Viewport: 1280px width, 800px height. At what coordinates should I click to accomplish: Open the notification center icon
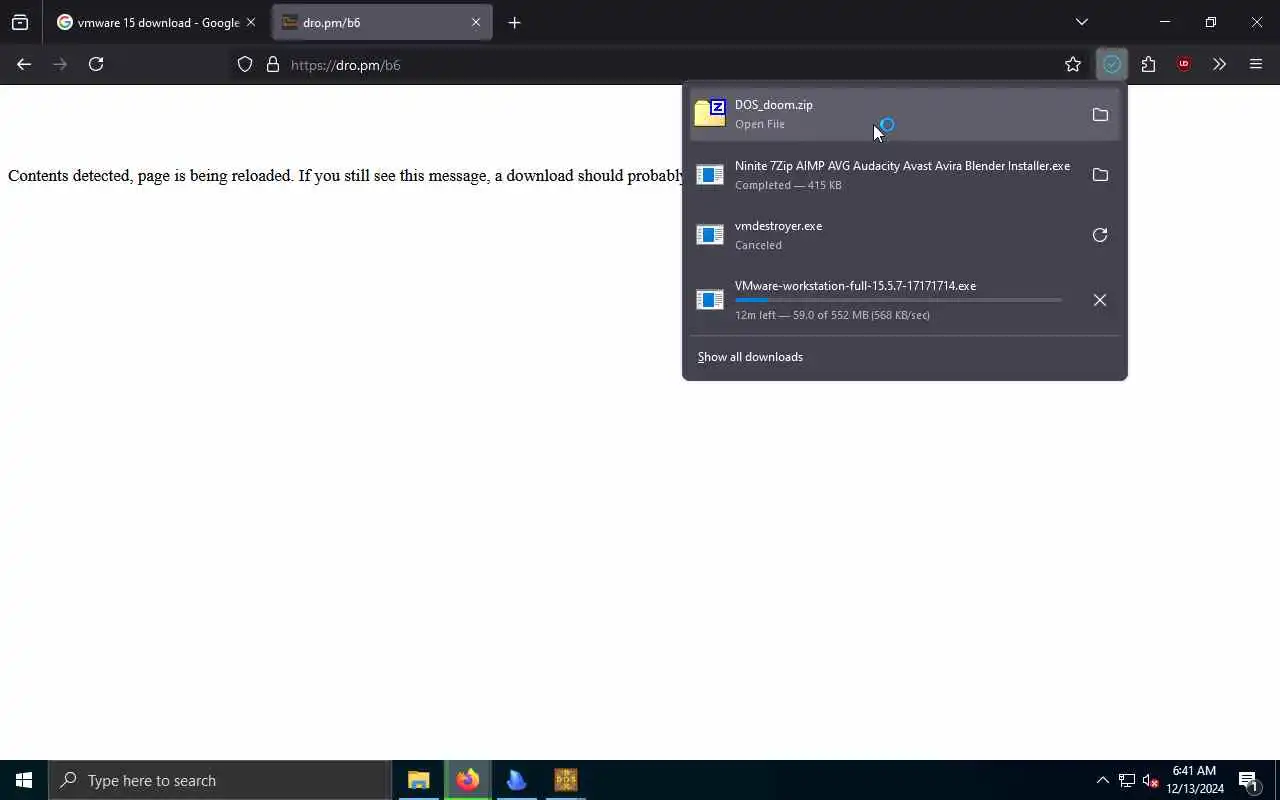pos(1248,780)
